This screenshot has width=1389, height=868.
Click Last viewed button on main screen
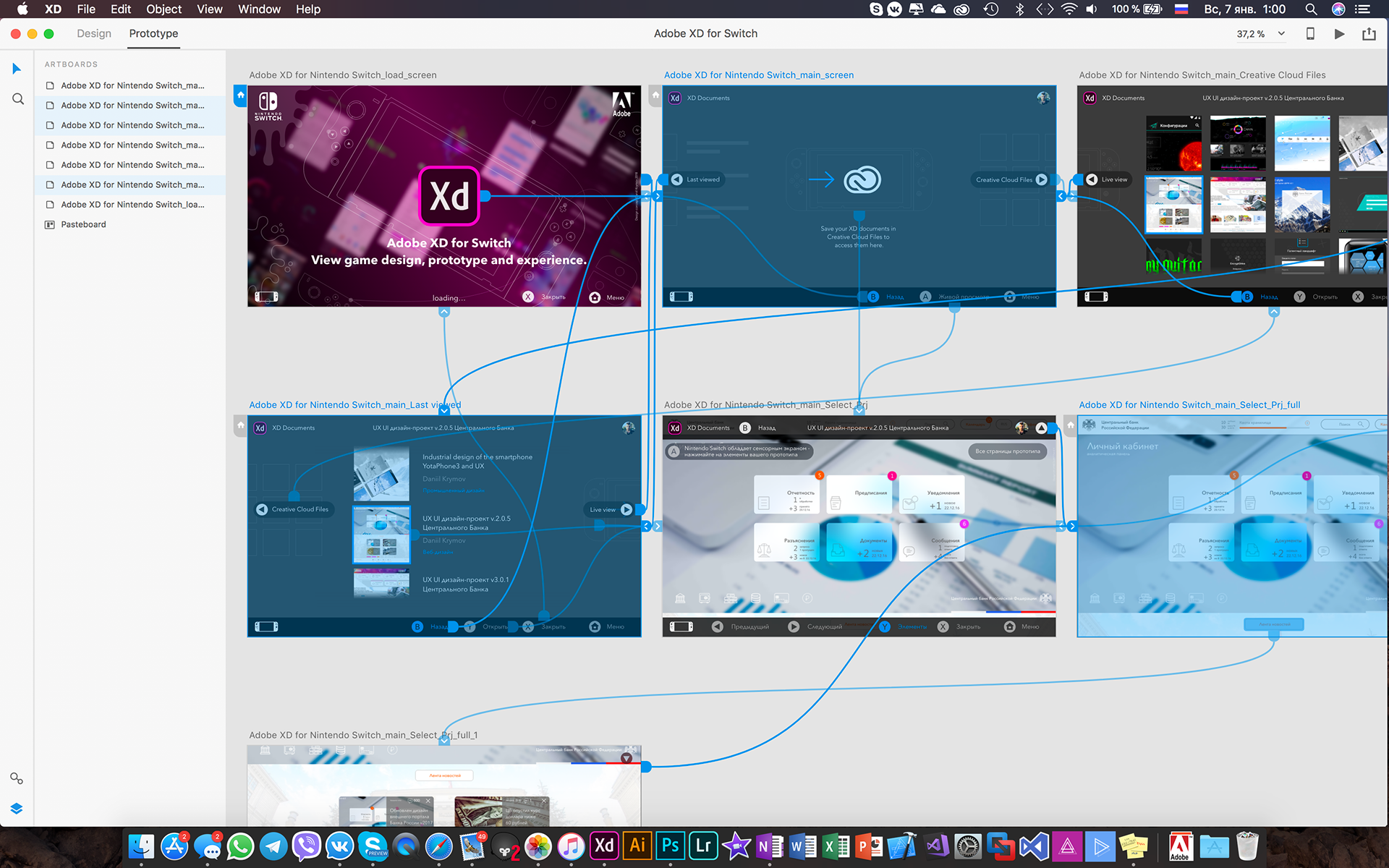[x=697, y=179]
